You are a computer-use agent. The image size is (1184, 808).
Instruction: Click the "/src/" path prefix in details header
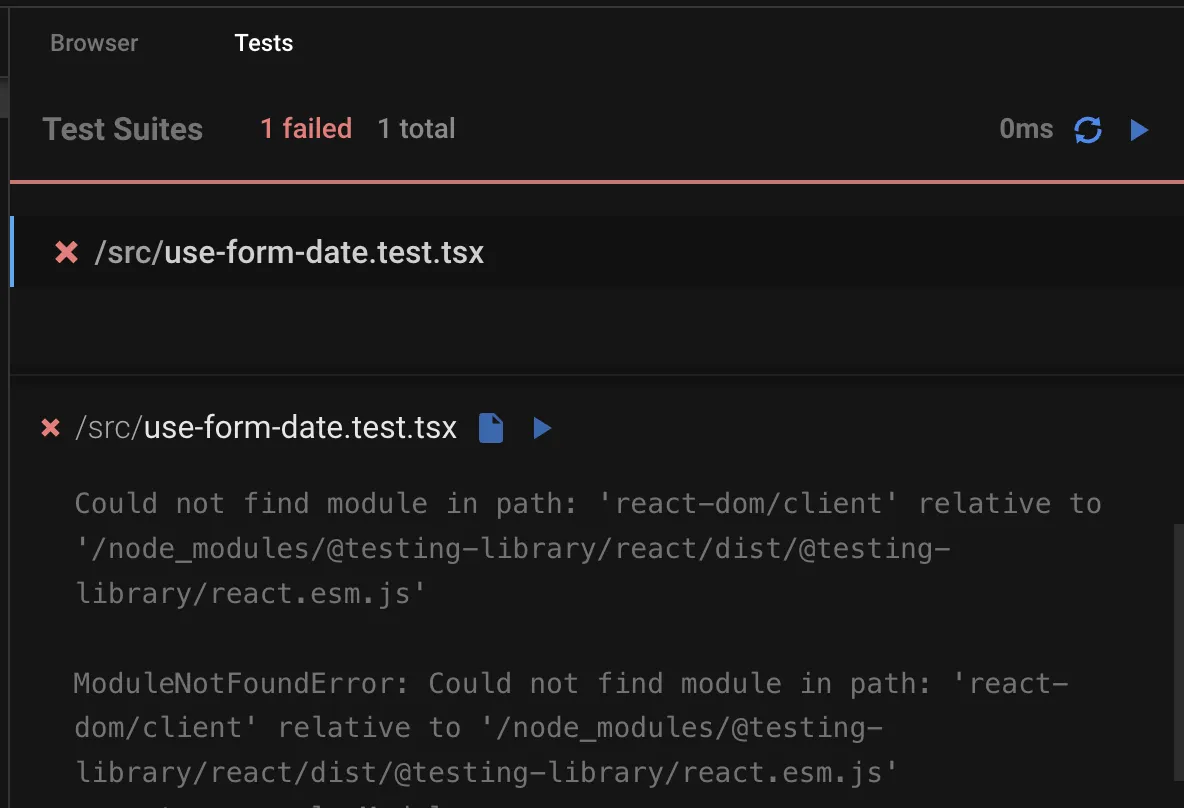click(x=107, y=429)
